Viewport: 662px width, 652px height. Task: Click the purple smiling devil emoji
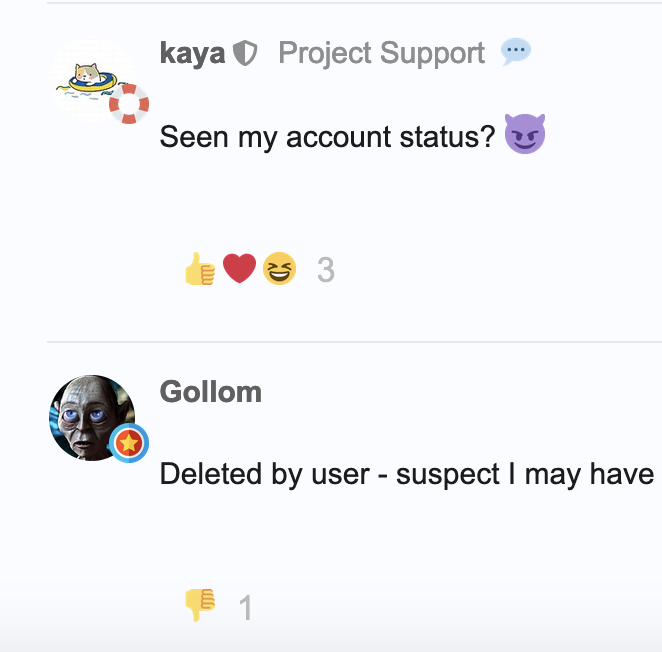pyautogui.click(x=525, y=134)
